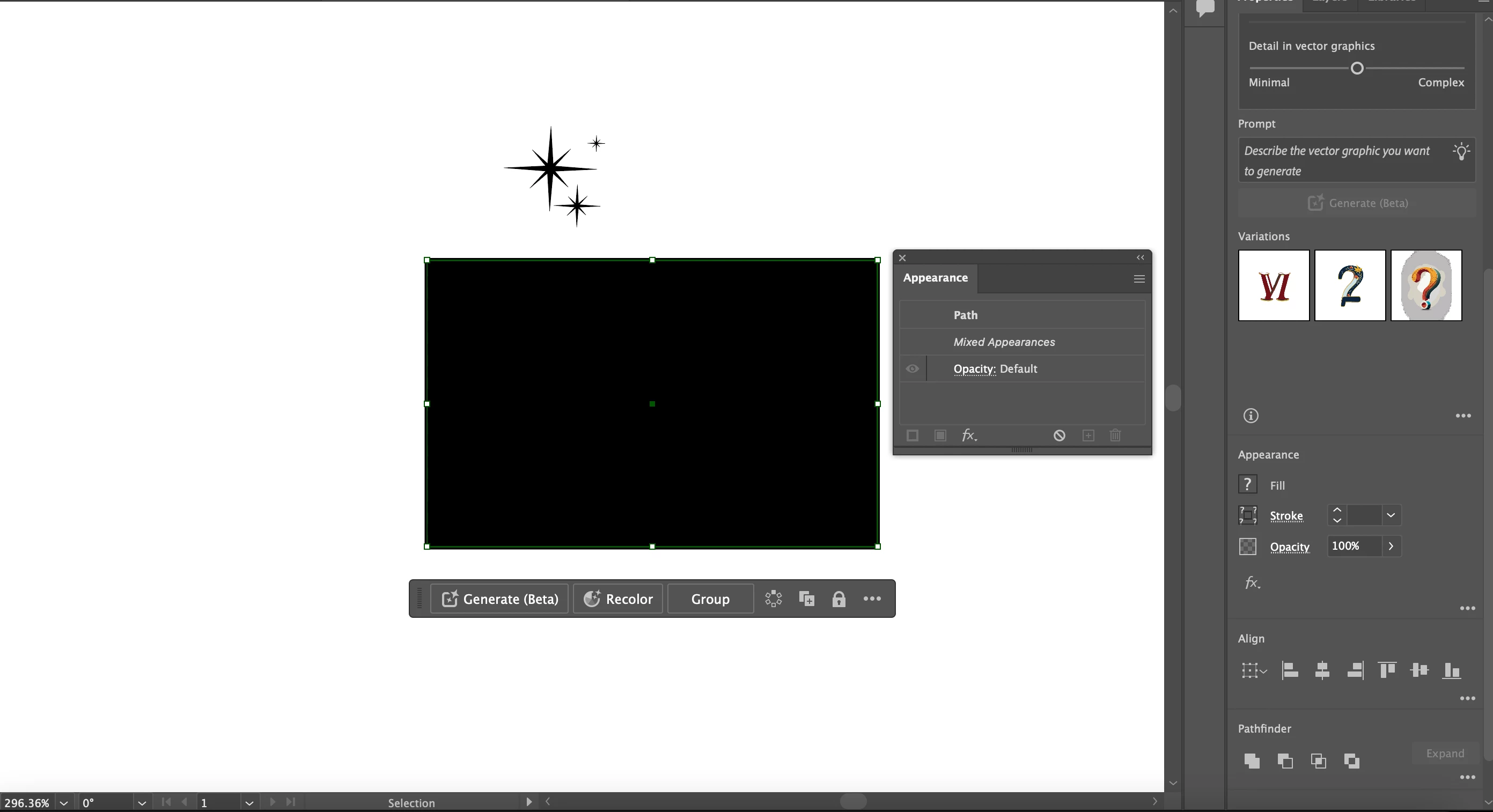Toggle Opacity visibility eye in Appearance panel
Image resolution: width=1493 pixels, height=812 pixels.
pyautogui.click(x=912, y=368)
